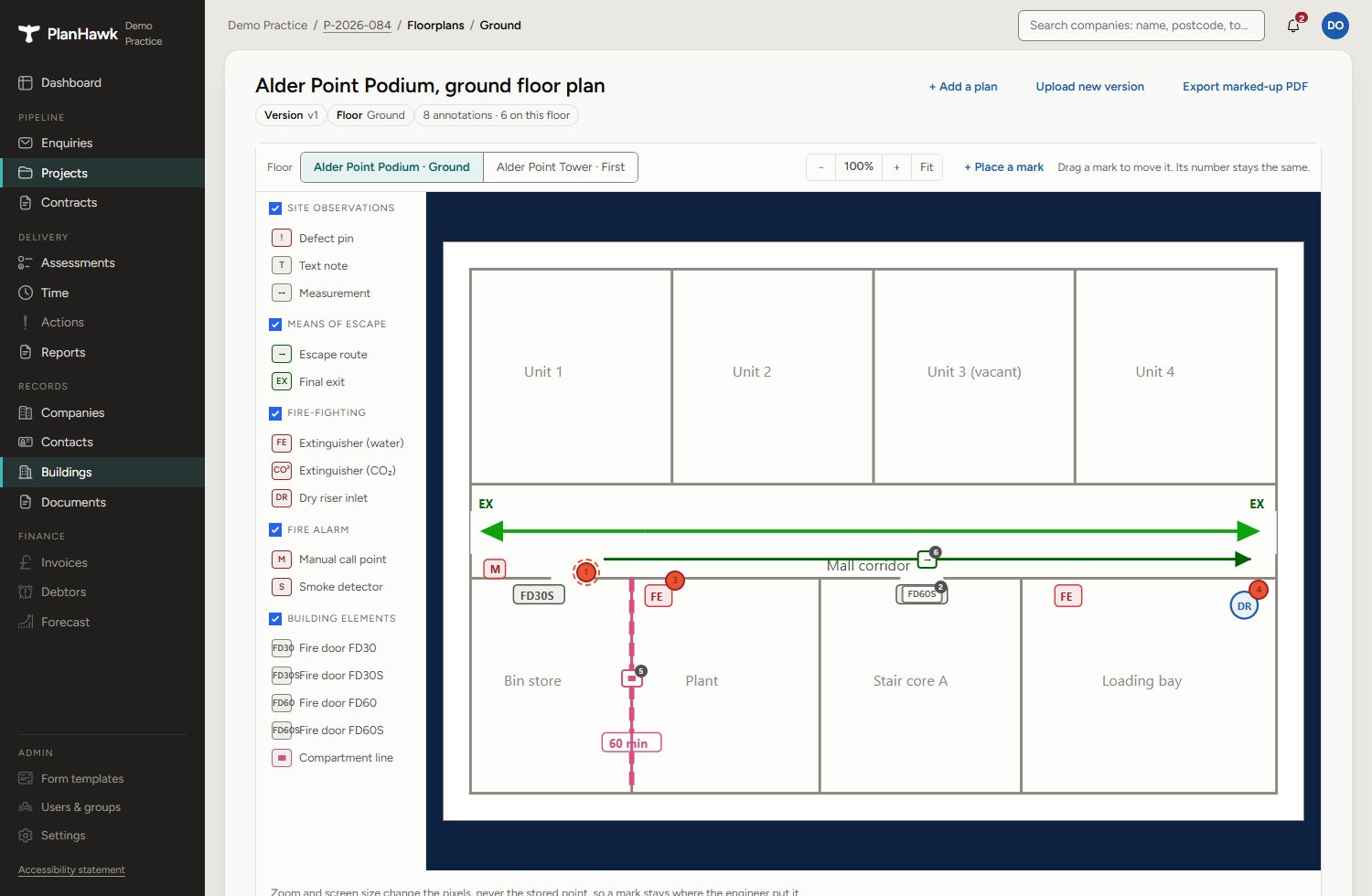
Task: Toggle Site Observations layer checkbox
Action: (275, 208)
